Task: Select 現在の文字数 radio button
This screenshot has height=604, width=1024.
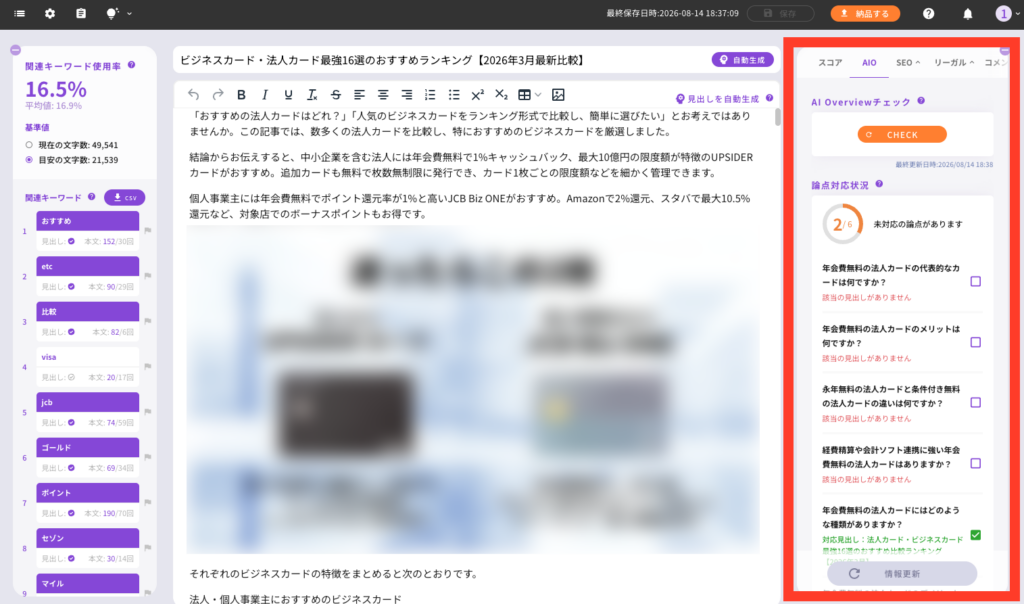Action: click(29, 145)
